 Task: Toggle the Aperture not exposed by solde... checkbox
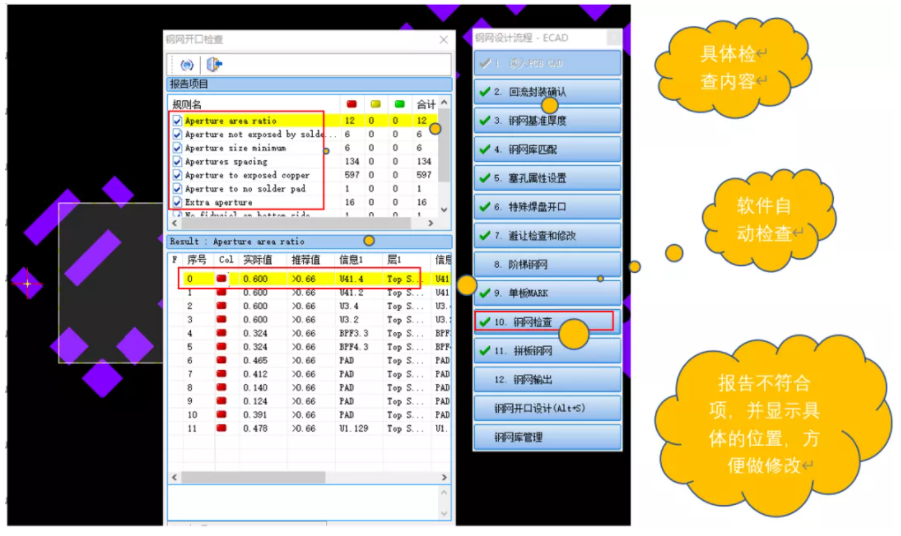177,134
